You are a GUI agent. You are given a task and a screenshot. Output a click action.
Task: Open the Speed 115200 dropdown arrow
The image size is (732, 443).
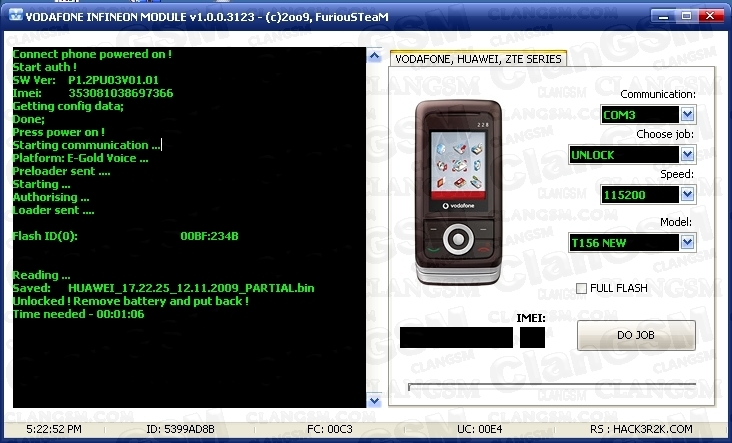(687, 195)
